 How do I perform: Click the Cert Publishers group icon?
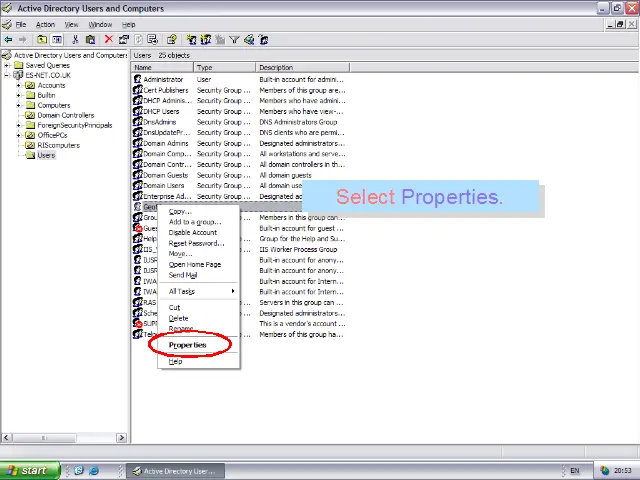pyautogui.click(x=138, y=90)
